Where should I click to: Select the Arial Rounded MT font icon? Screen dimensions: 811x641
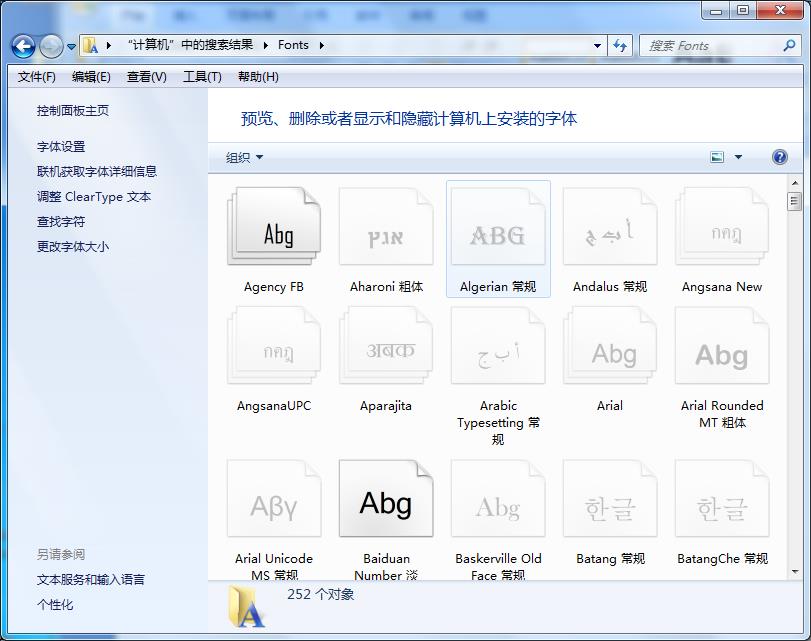pos(722,345)
